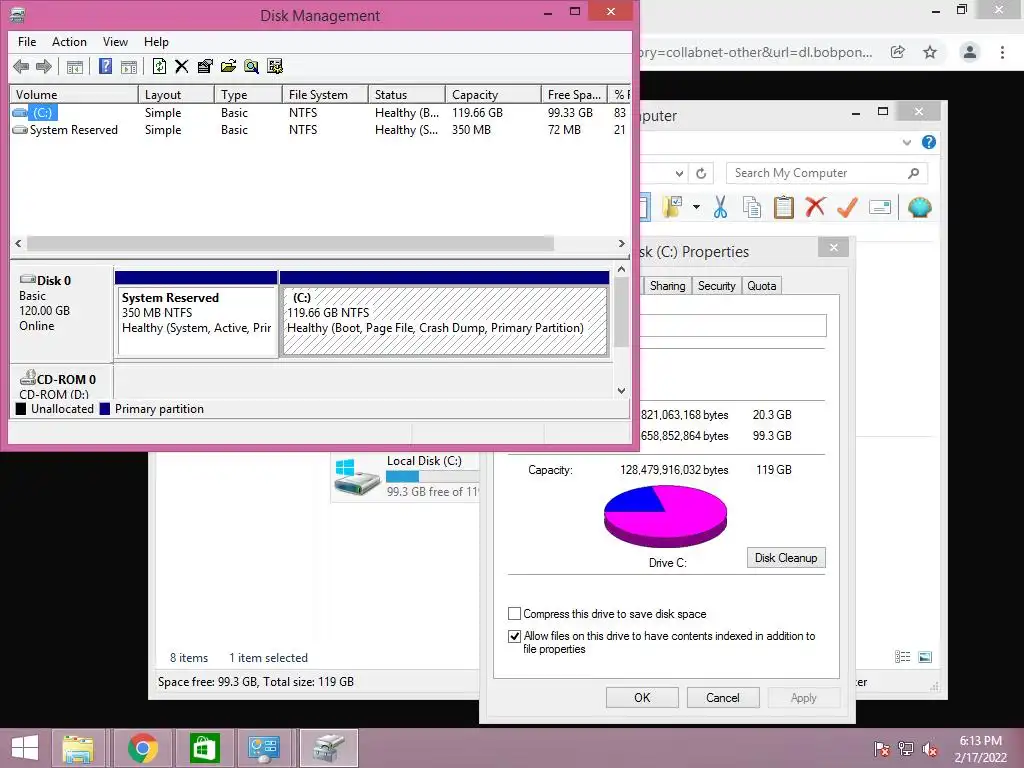
Task: Open the Windows Store from the taskbar
Action: click(x=204, y=748)
